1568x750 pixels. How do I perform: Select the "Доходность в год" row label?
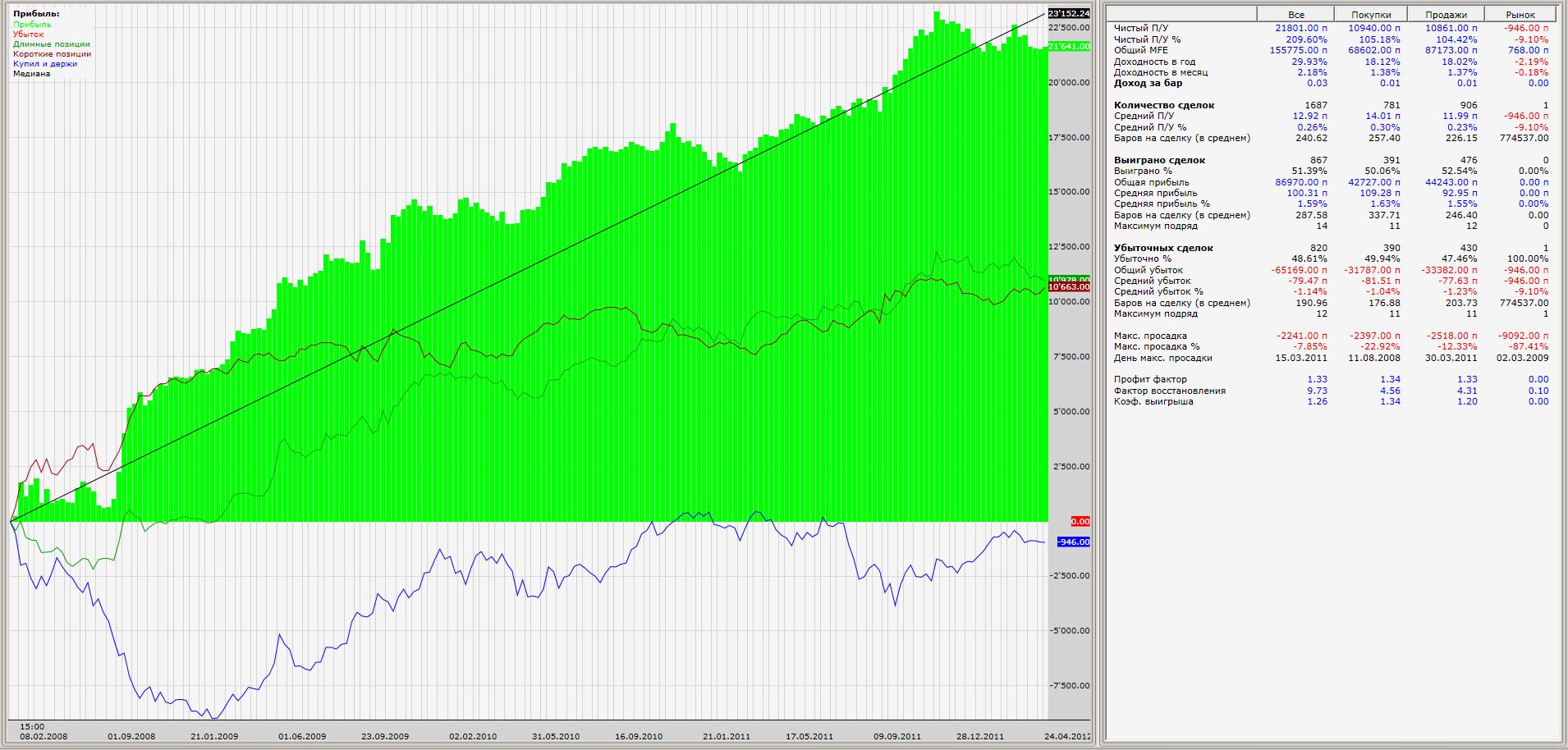point(1154,62)
